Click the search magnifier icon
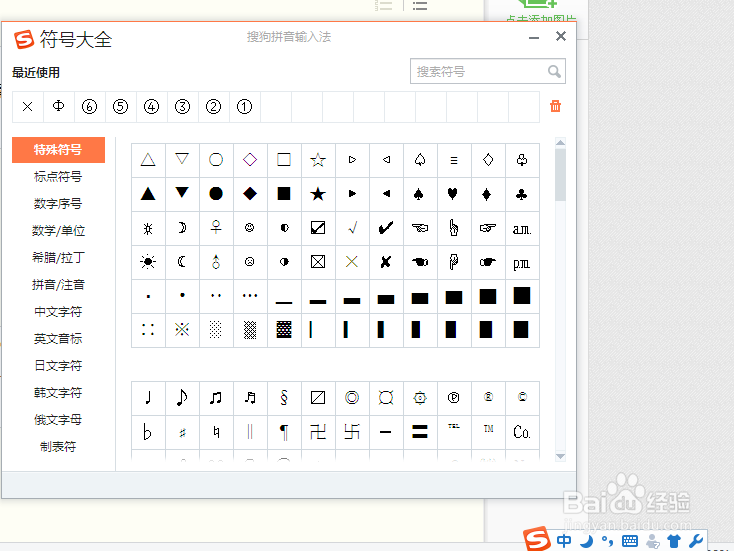 pyautogui.click(x=554, y=71)
